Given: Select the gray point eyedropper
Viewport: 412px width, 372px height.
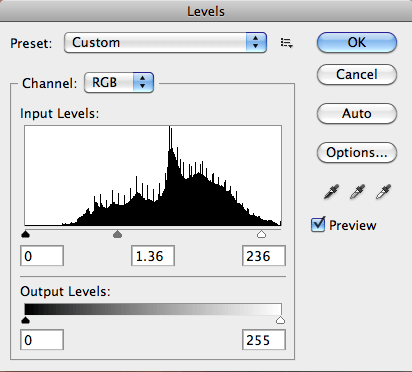Looking at the screenshot, I should pos(357,192).
